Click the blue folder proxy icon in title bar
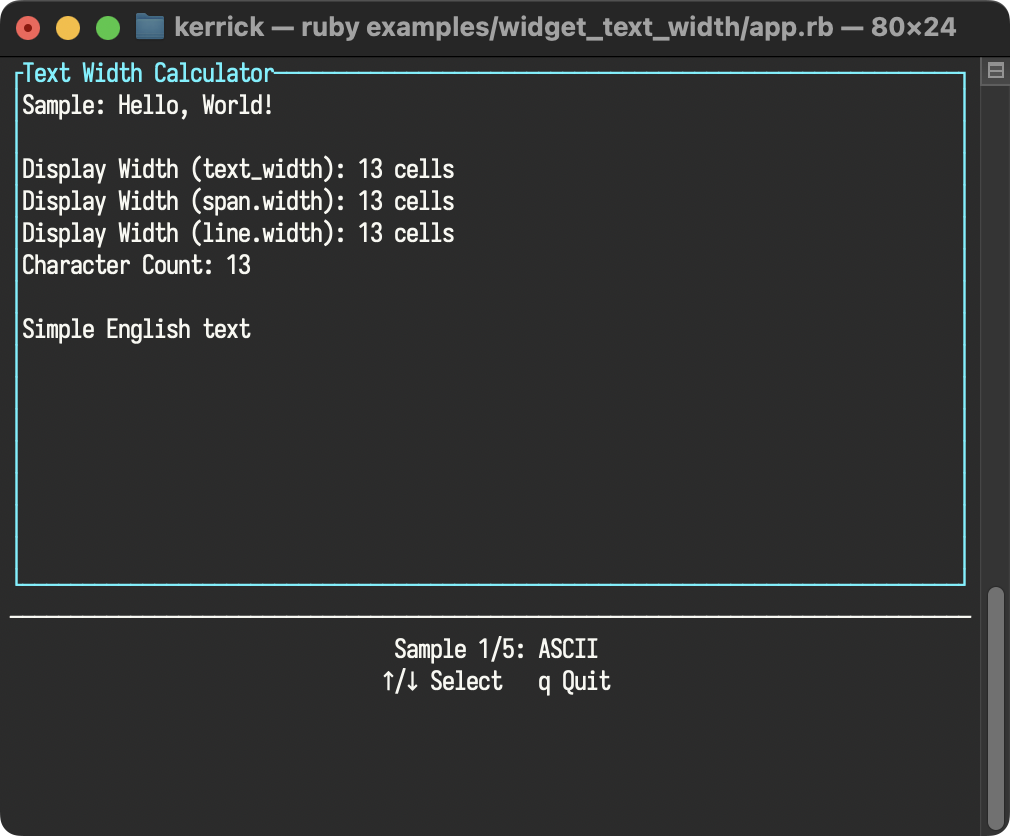Screen dimensions: 1010x836 149,27
